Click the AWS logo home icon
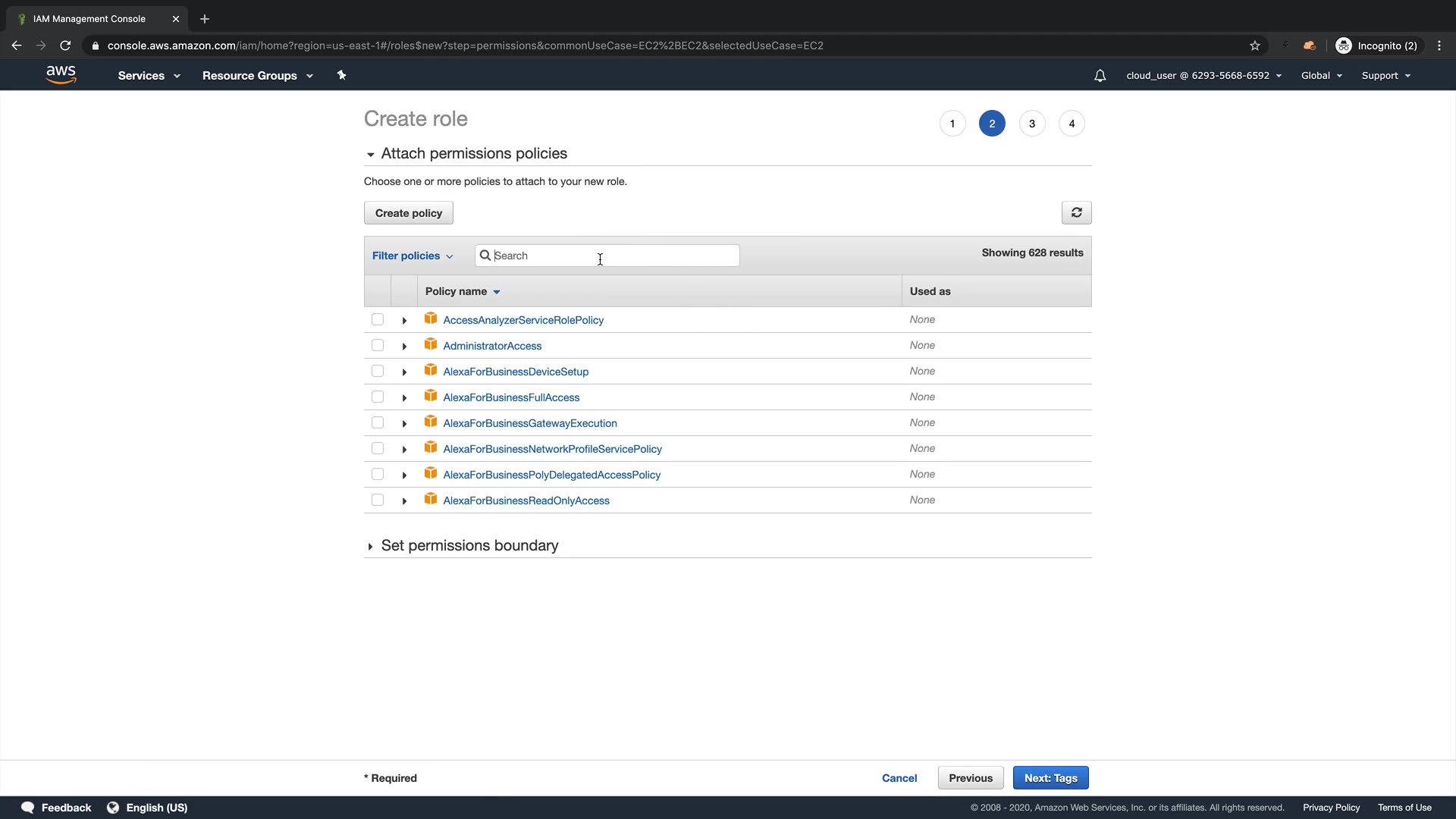Screen dimensions: 1456x819 click(x=61, y=74)
